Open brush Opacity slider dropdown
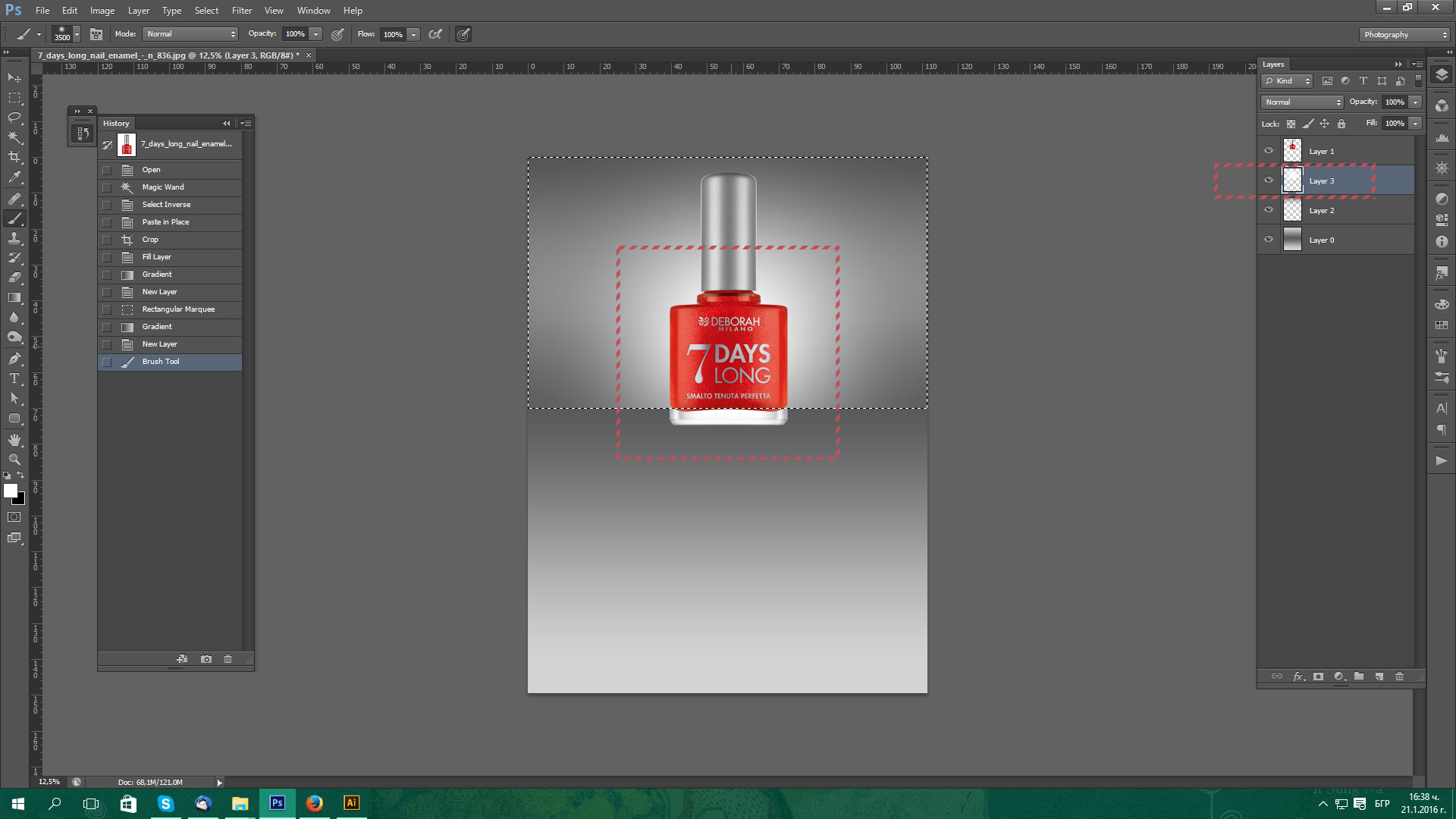This screenshot has width=1456, height=819. click(x=316, y=34)
